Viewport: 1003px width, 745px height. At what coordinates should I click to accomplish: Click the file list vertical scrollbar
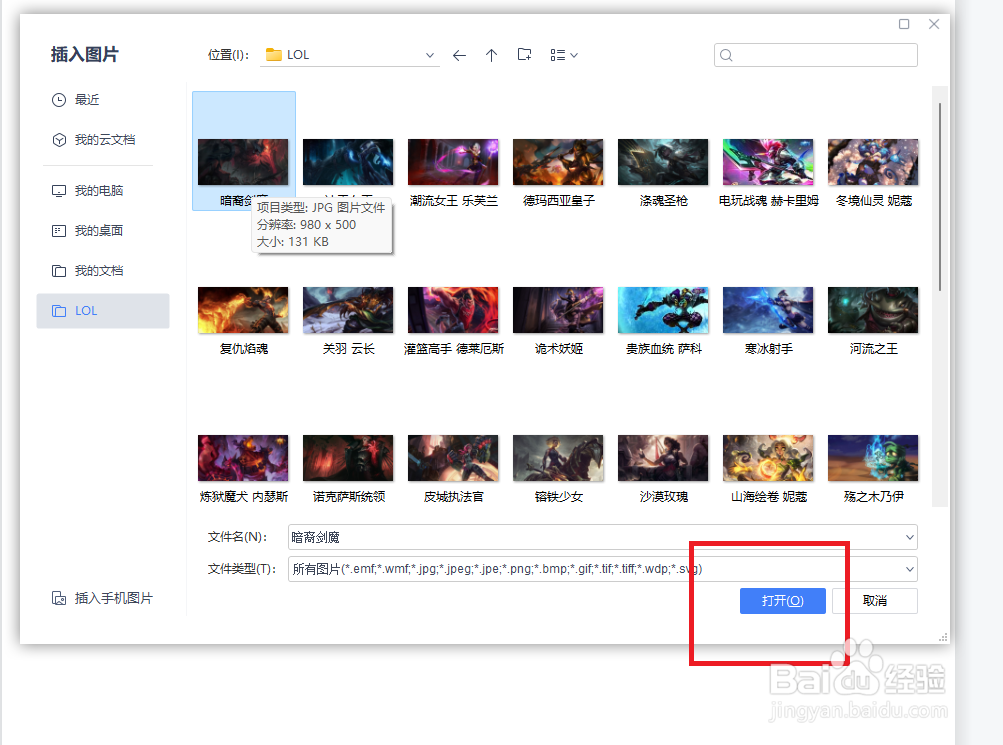[x=940, y=197]
